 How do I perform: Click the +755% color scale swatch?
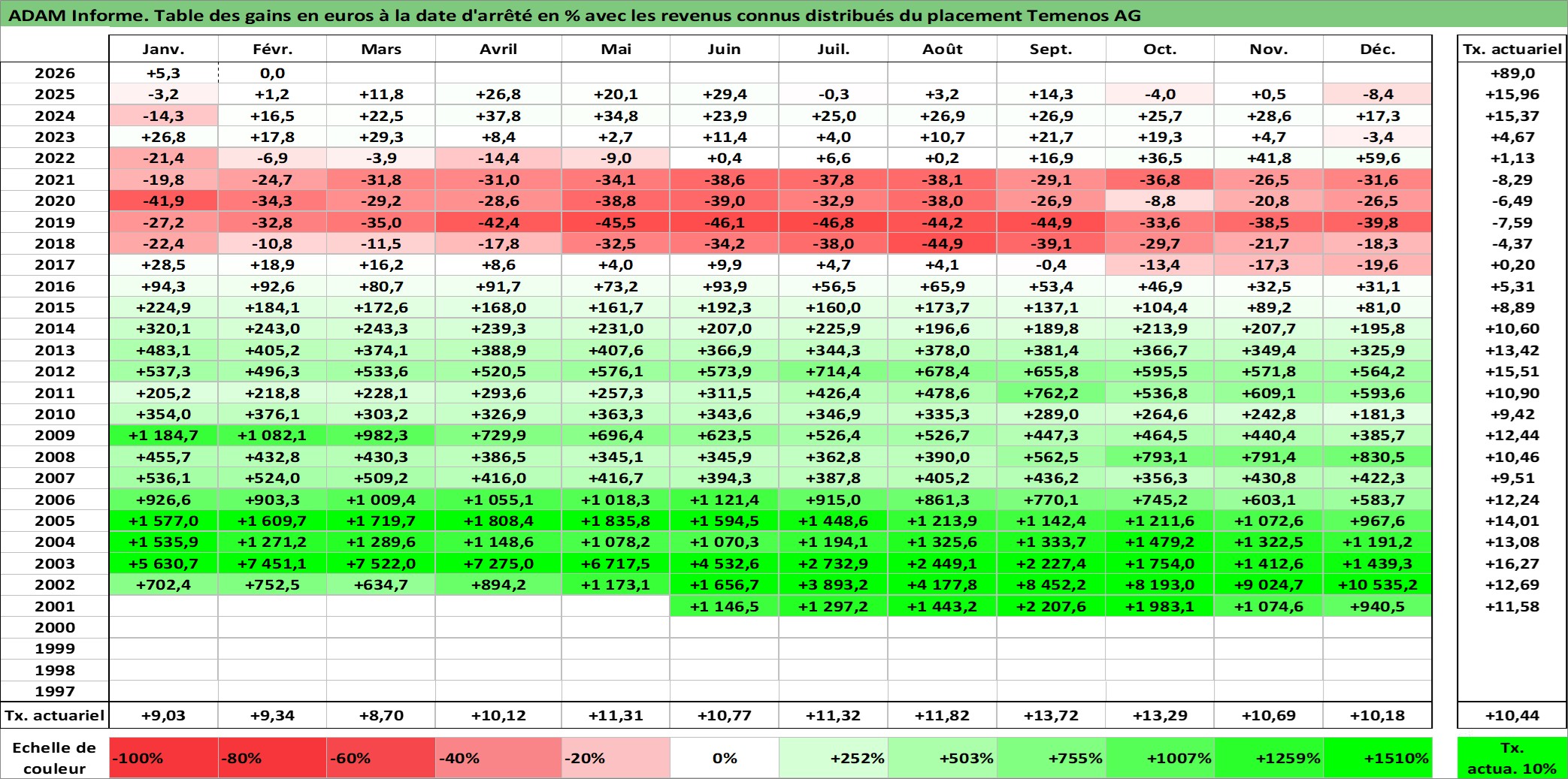(1051, 758)
